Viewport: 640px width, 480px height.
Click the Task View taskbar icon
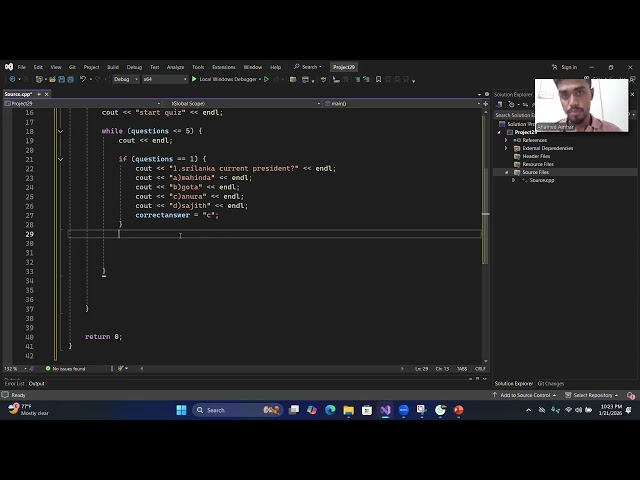(293, 410)
